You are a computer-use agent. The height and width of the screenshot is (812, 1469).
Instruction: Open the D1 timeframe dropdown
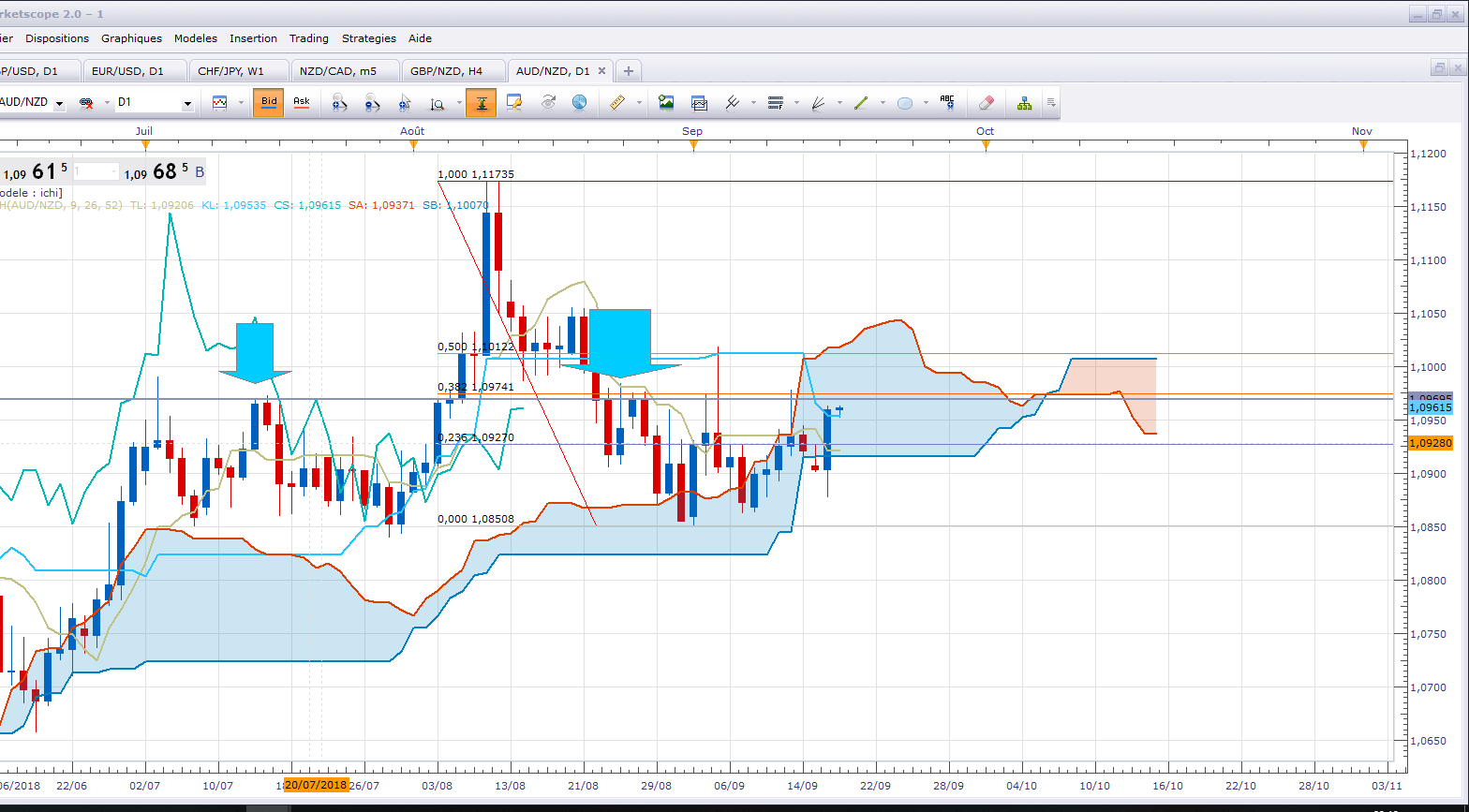pyautogui.click(x=187, y=103)
